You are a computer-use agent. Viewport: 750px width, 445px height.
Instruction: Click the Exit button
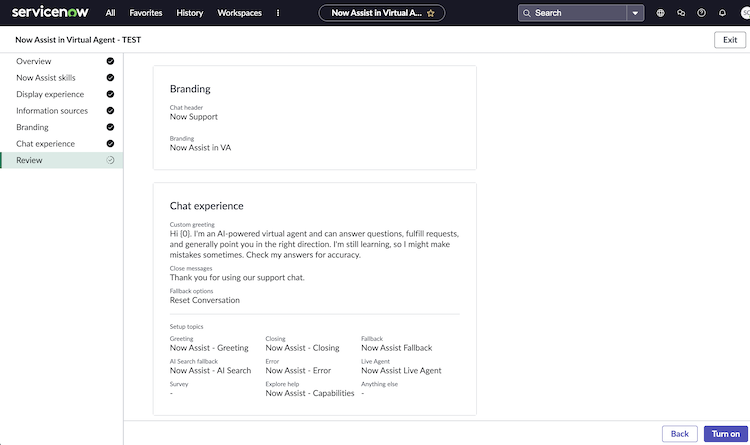(x=730, y=40)
